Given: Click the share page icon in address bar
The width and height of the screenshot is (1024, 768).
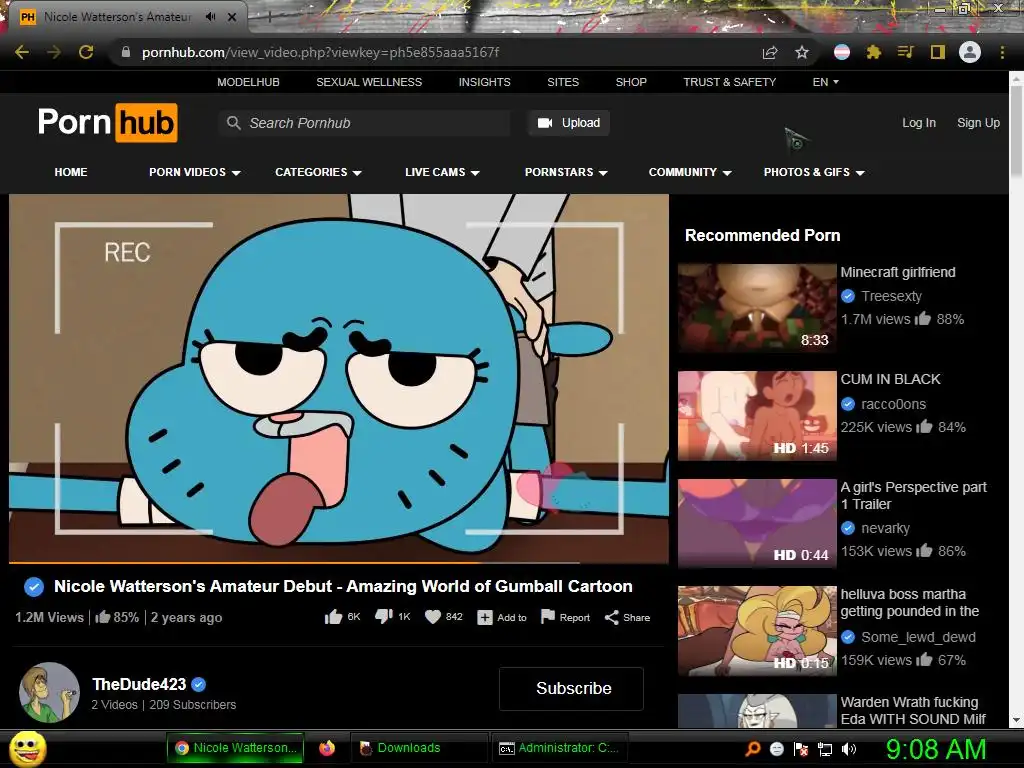Looking at the screenshot, I should (x=770, y=52).
